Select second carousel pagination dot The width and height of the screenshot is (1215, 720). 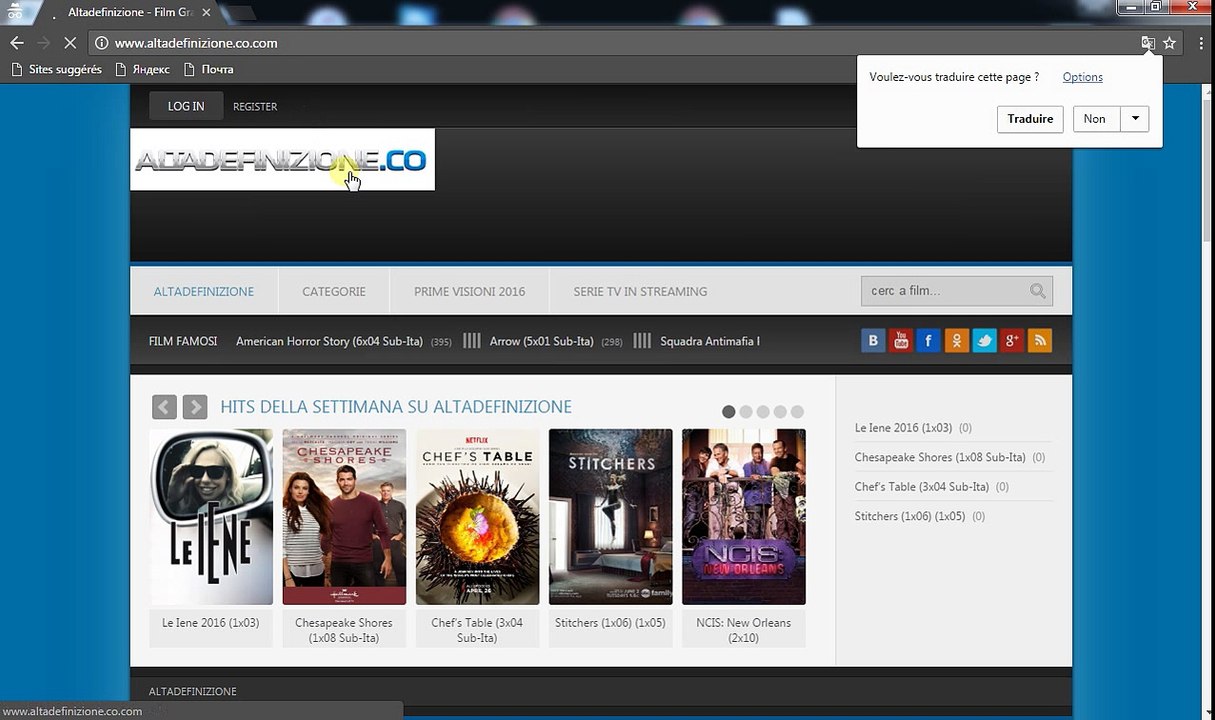[746, 412]
